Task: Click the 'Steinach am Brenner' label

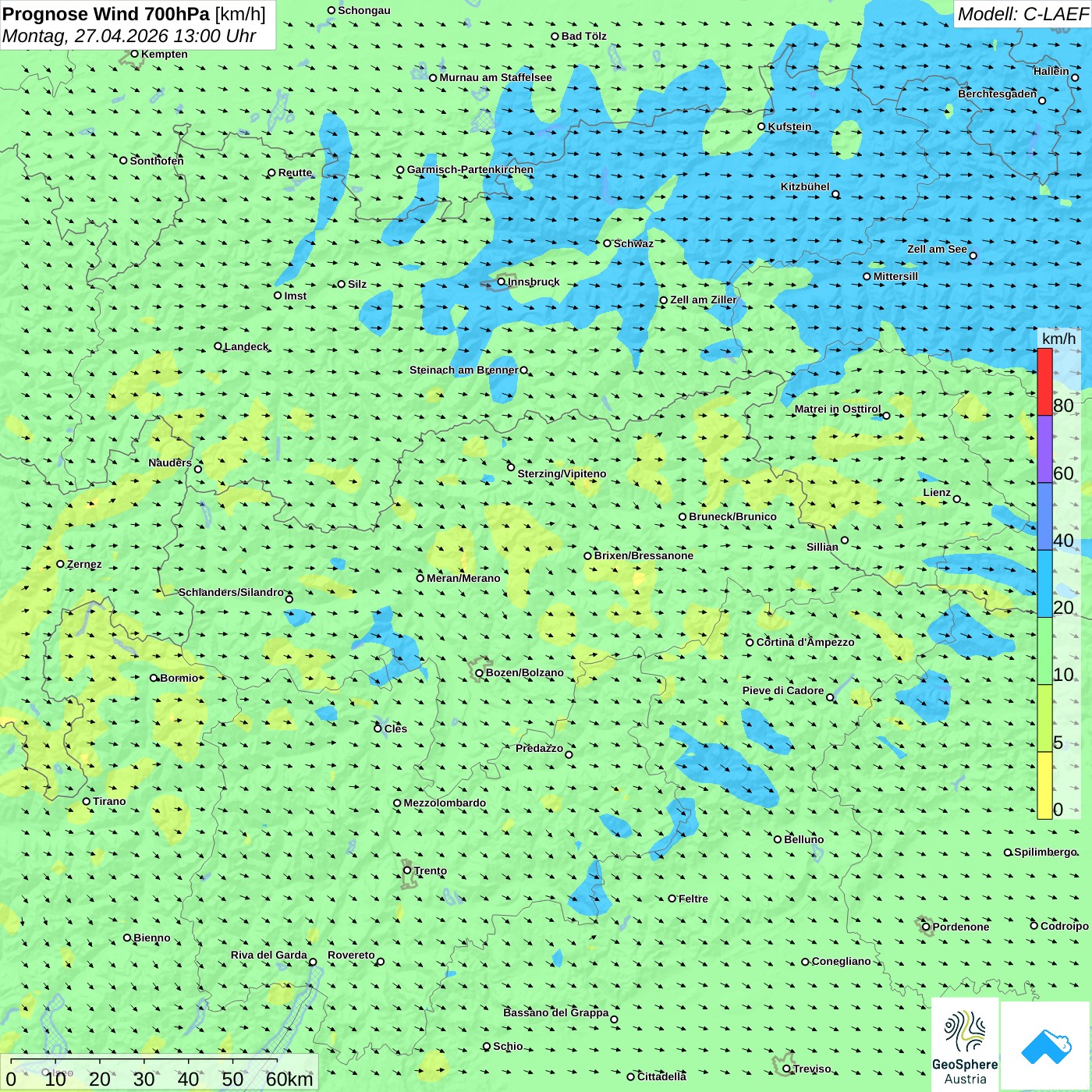Action: 464,370
